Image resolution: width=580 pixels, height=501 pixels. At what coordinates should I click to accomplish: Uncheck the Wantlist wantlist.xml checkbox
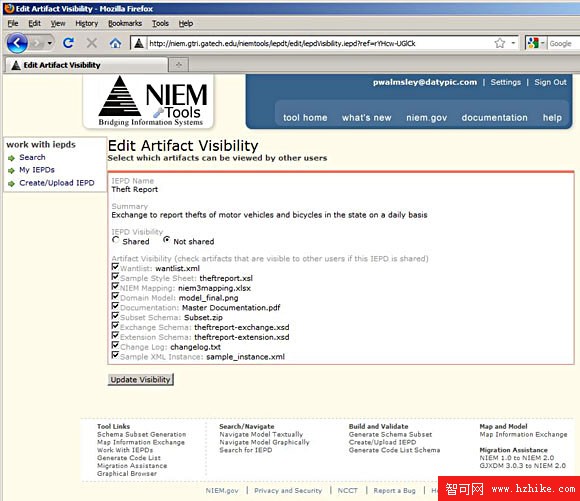(115, 267)
